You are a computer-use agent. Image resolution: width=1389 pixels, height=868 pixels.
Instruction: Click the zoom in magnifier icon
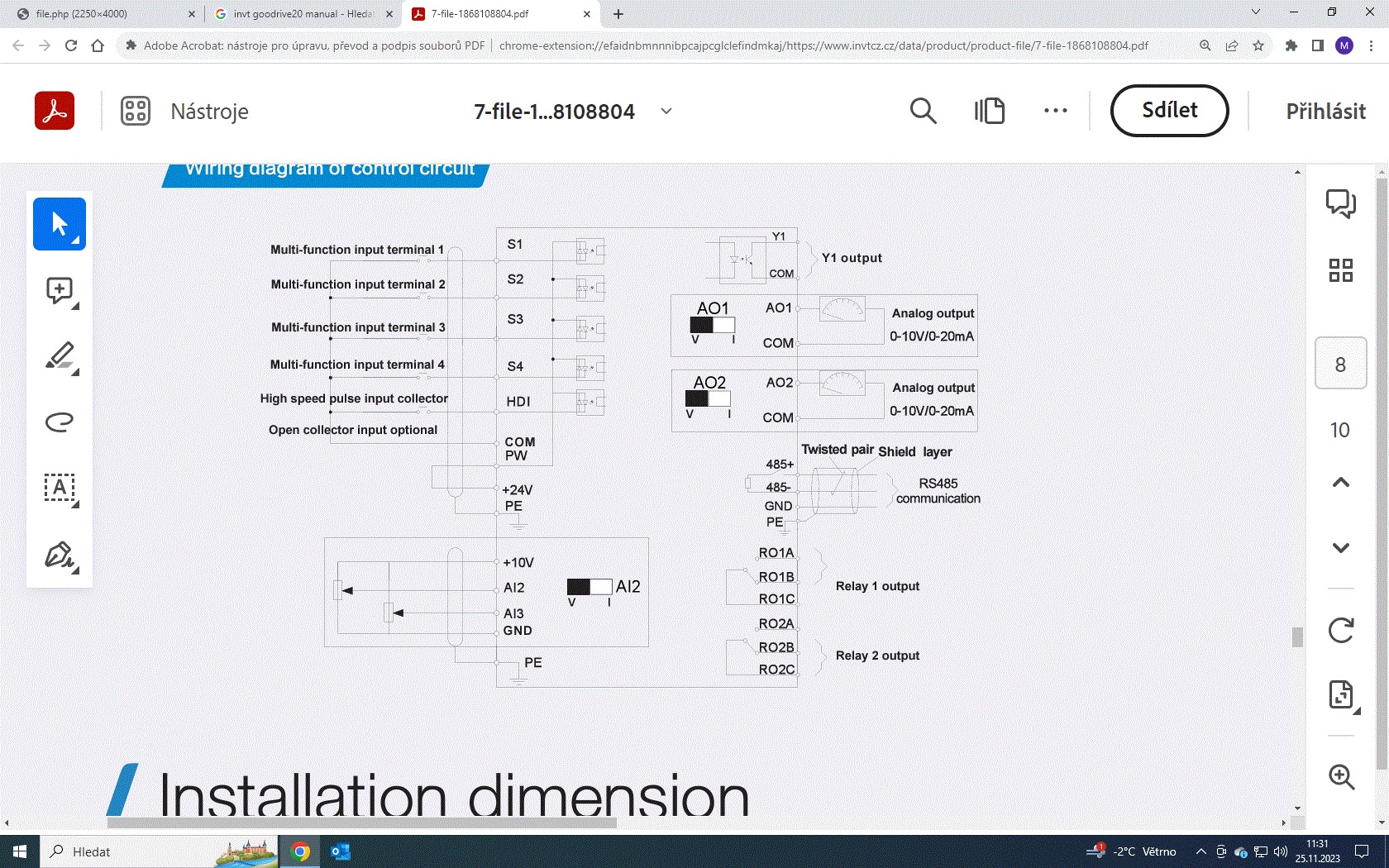click(1340, 777)
